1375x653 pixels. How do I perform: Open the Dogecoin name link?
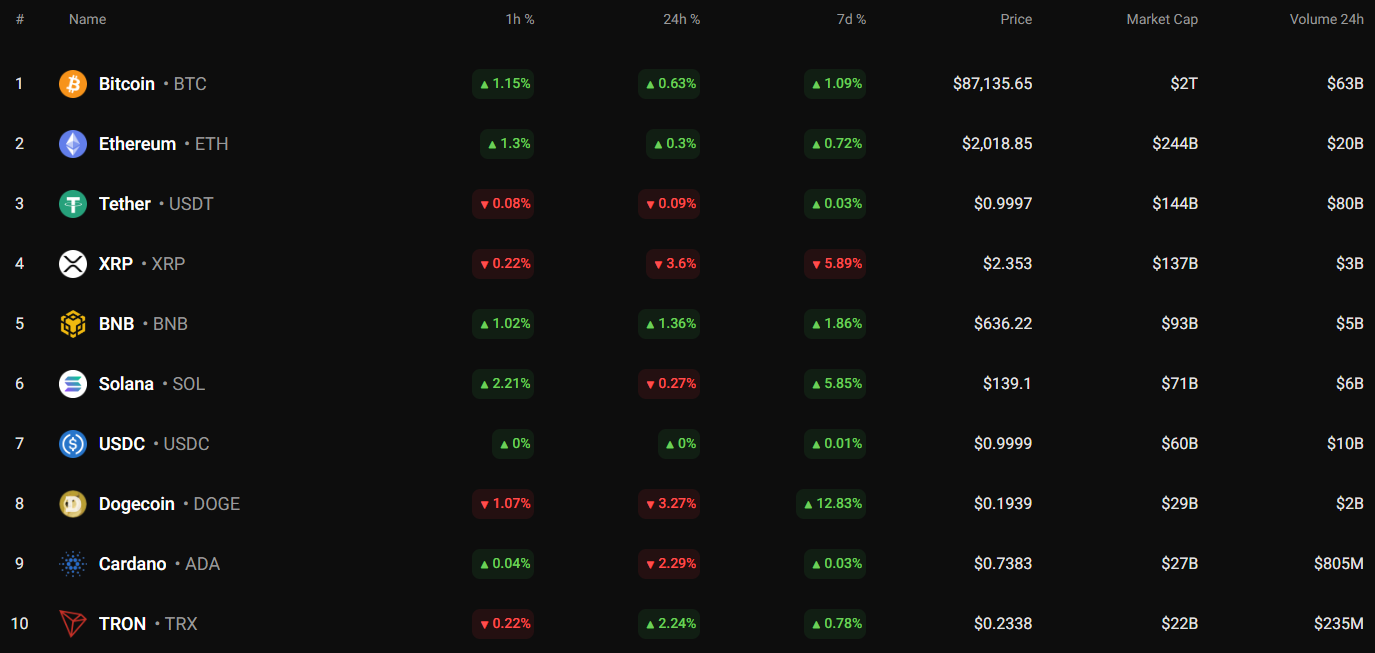click(x=137, y=504)
